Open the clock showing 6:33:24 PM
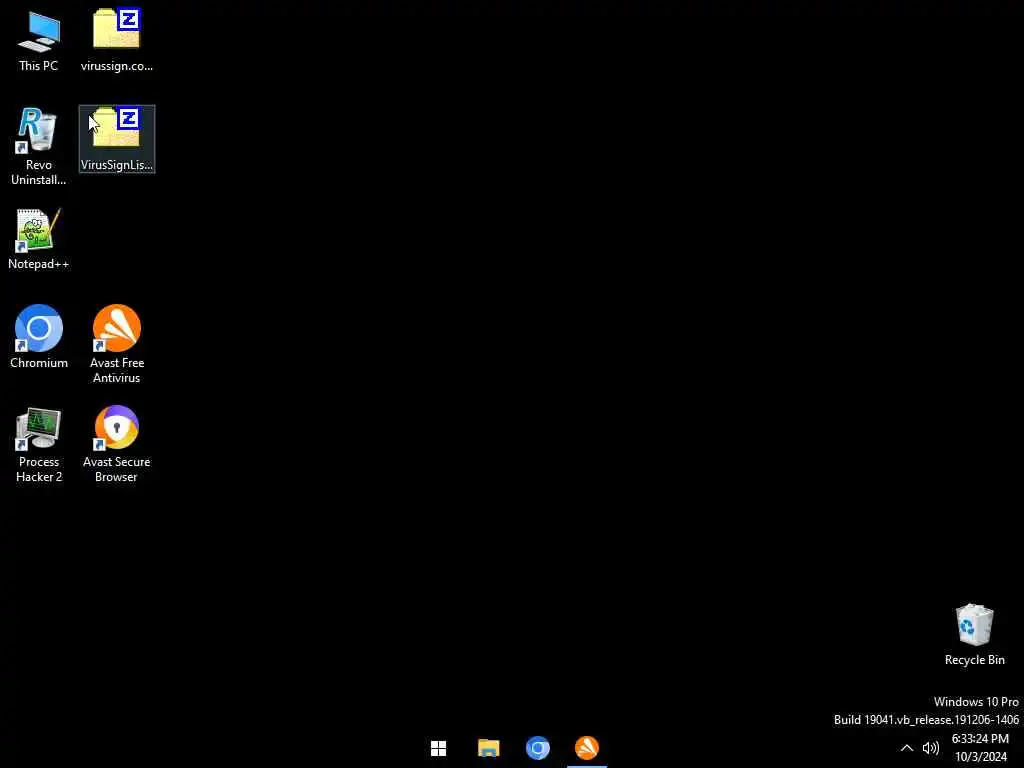This screenshot has width=1024, height=768. [980, 748]
